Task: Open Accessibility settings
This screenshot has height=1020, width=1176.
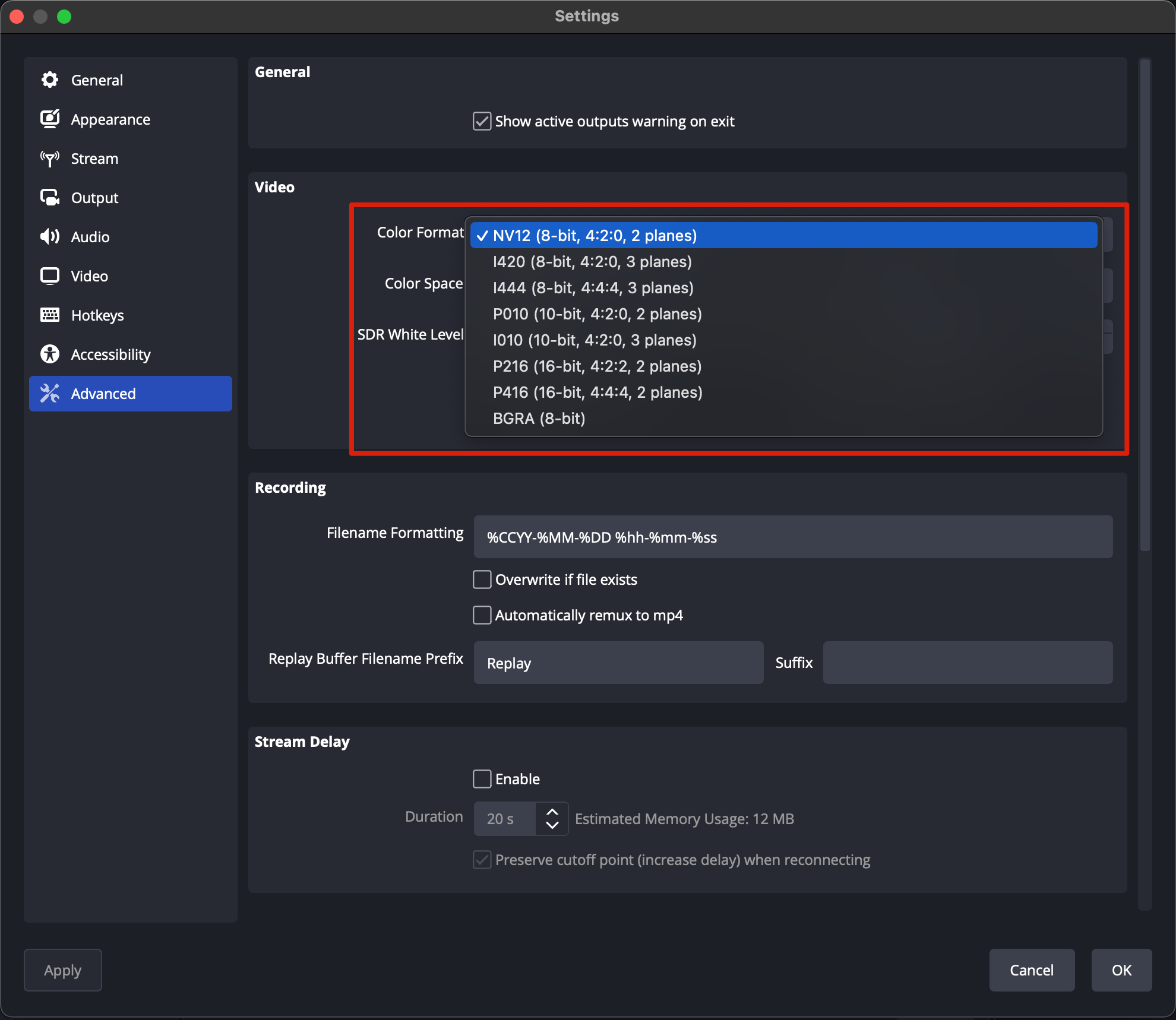Action: (131, 354)
